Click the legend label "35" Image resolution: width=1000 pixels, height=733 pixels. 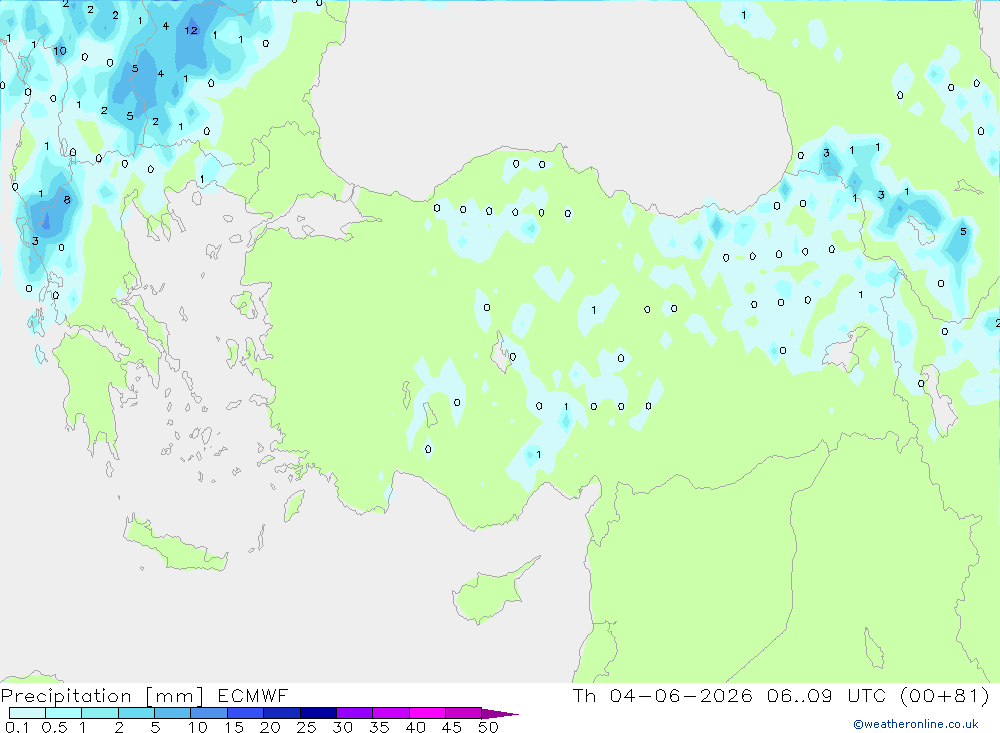pos(379,727)
